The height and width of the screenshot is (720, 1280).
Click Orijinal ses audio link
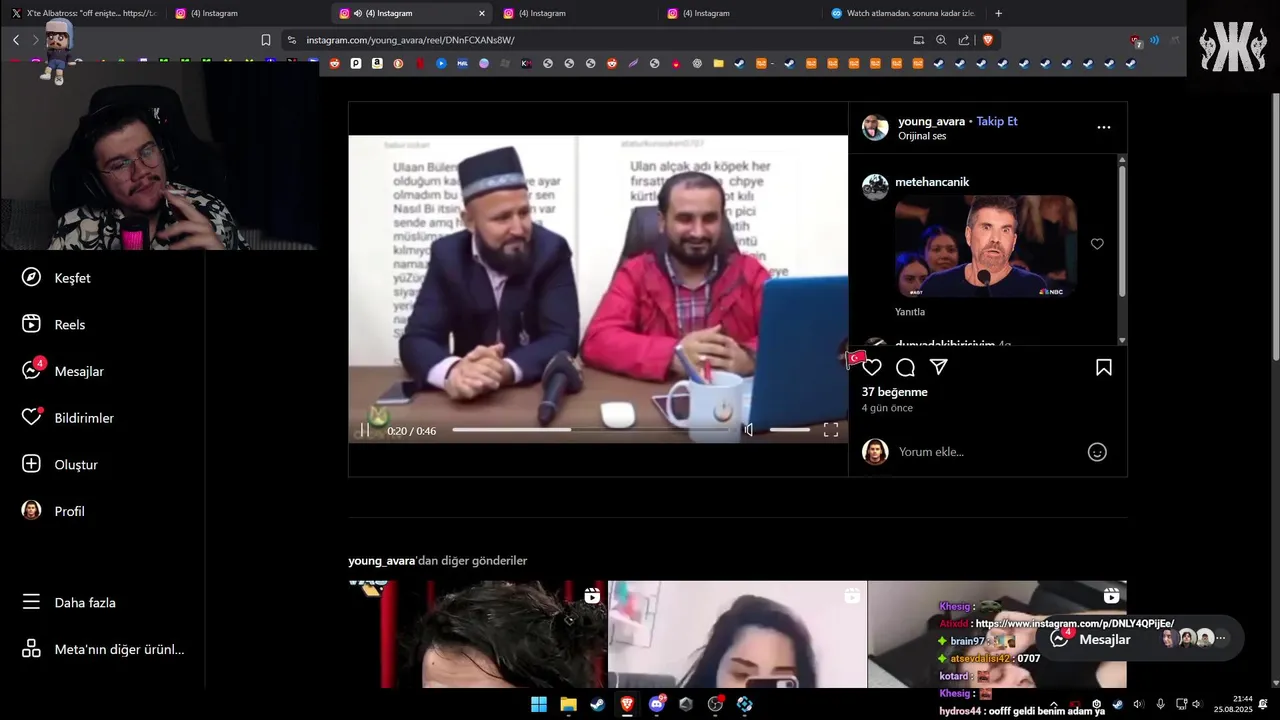(x=921, y=136)
